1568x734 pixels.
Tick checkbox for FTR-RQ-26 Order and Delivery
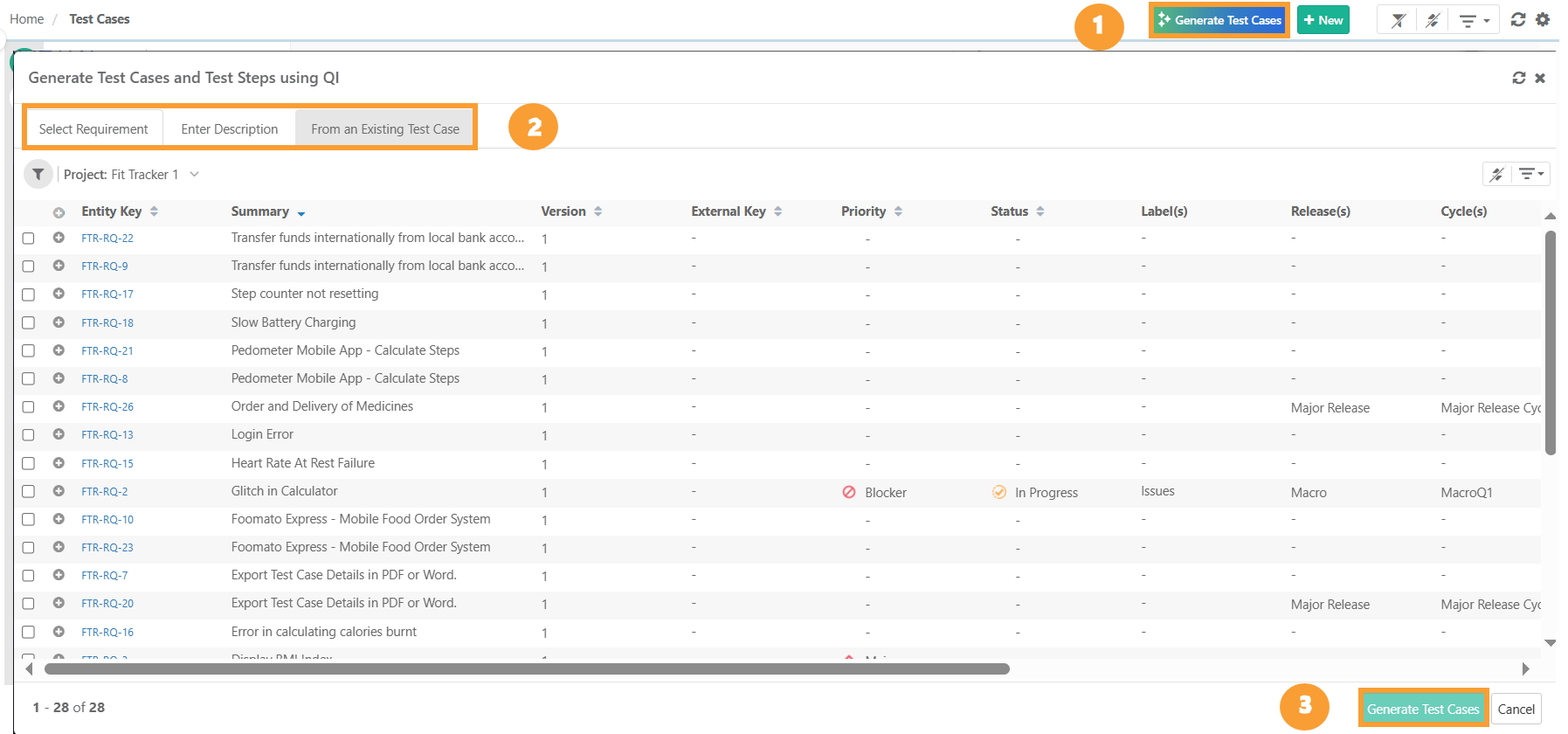pos(28,407)
